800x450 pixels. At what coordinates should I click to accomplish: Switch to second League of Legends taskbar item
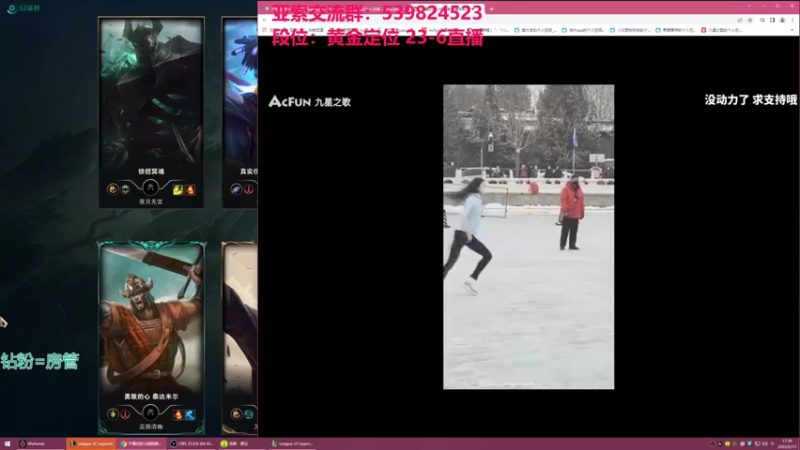pyautogui.click(x=293, y=444)
